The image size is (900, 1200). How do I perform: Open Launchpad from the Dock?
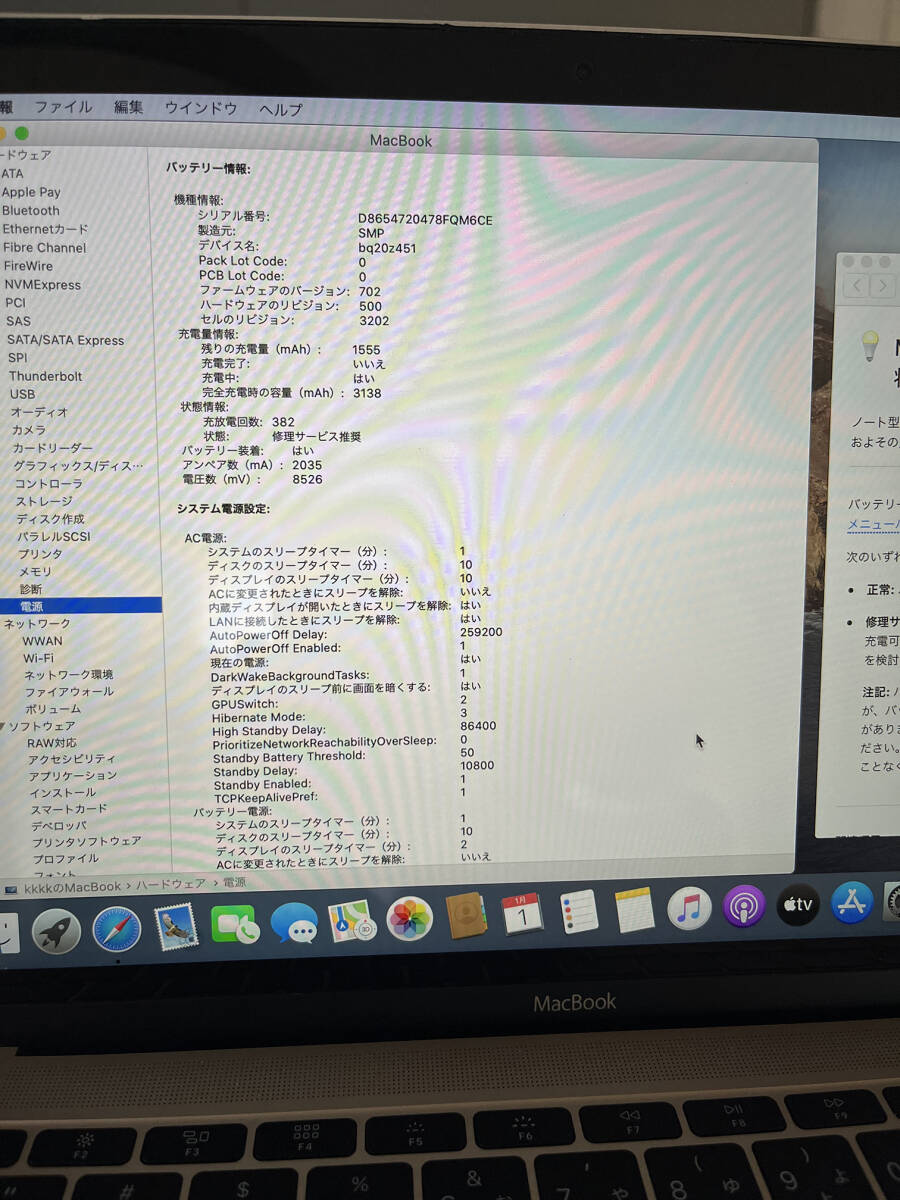[x=56, y=932]
